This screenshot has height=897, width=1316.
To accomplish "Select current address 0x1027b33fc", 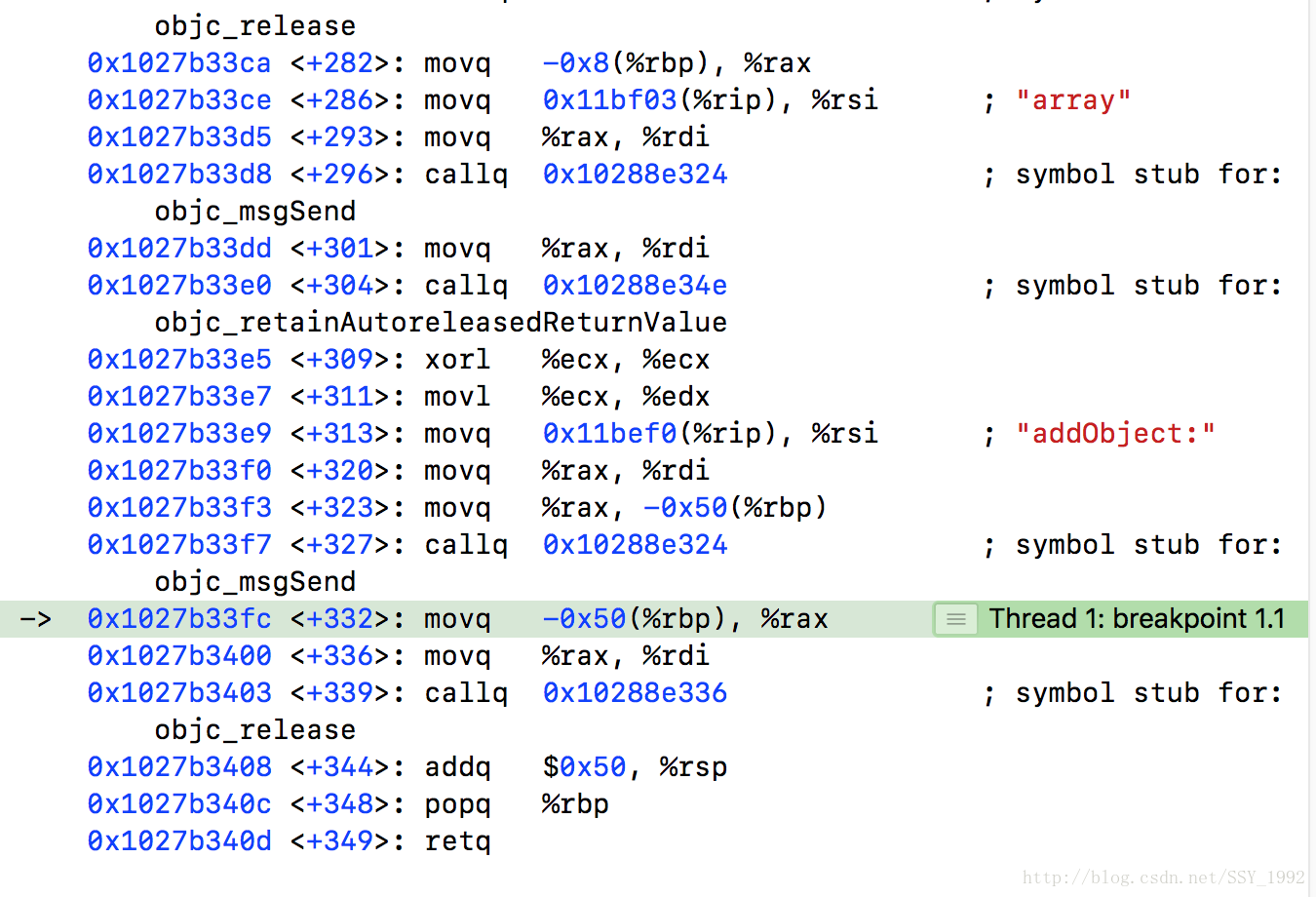I will click(x=179, y=619).
